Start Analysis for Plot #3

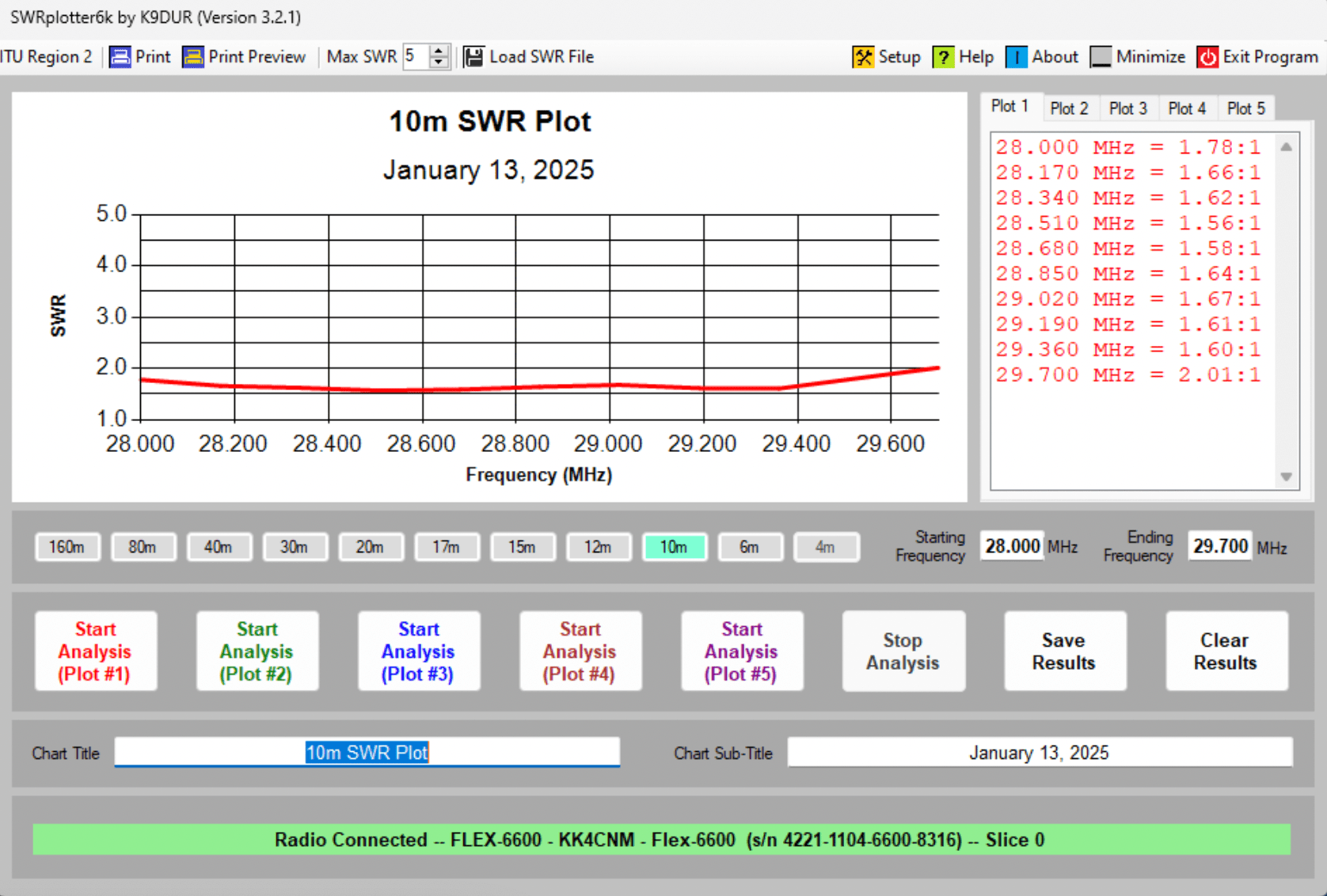tap(419, 651)
